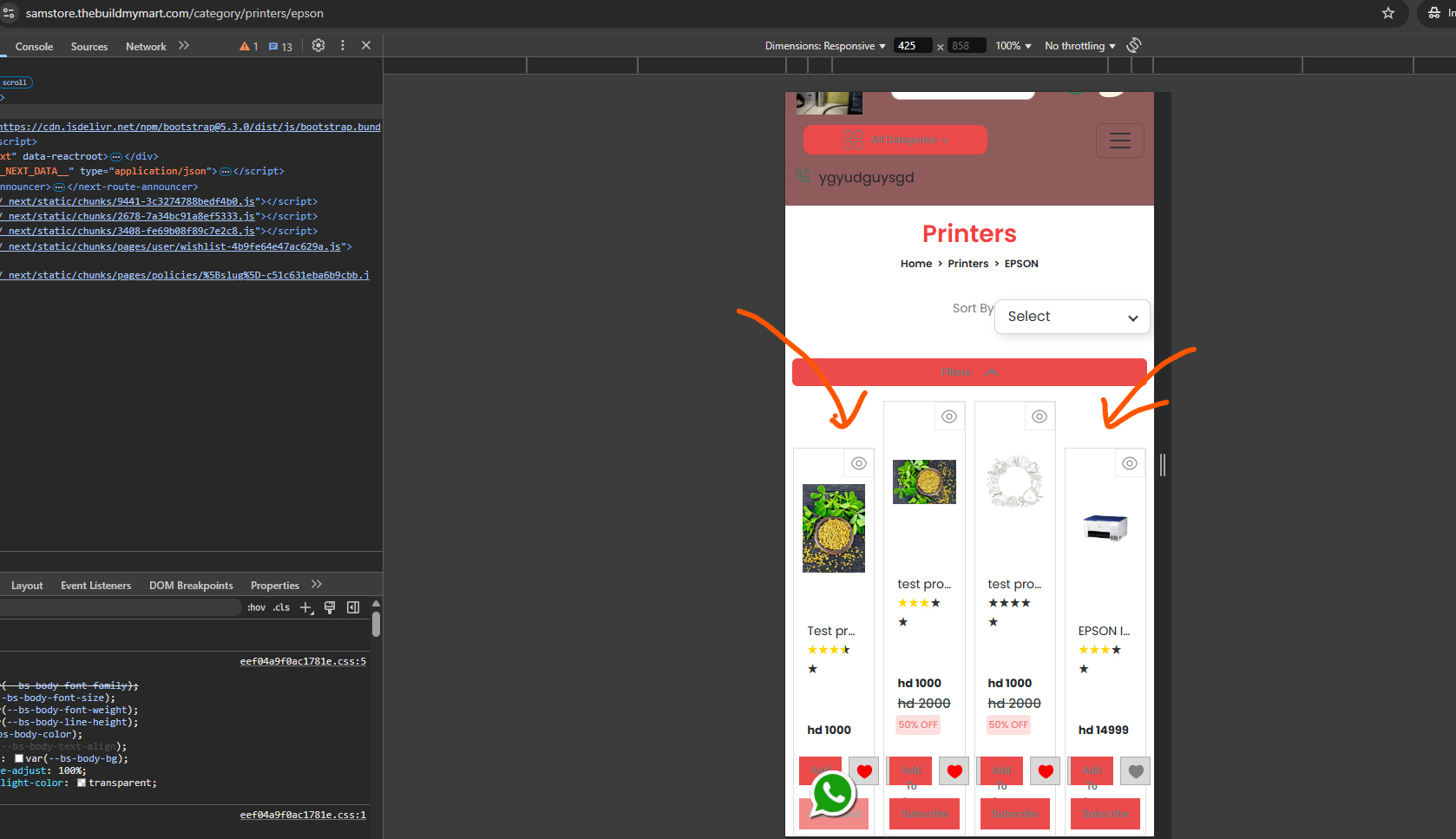Toggle :hov element state panel
This screenshot has height=839, width=1456.
tap(257, 607)
